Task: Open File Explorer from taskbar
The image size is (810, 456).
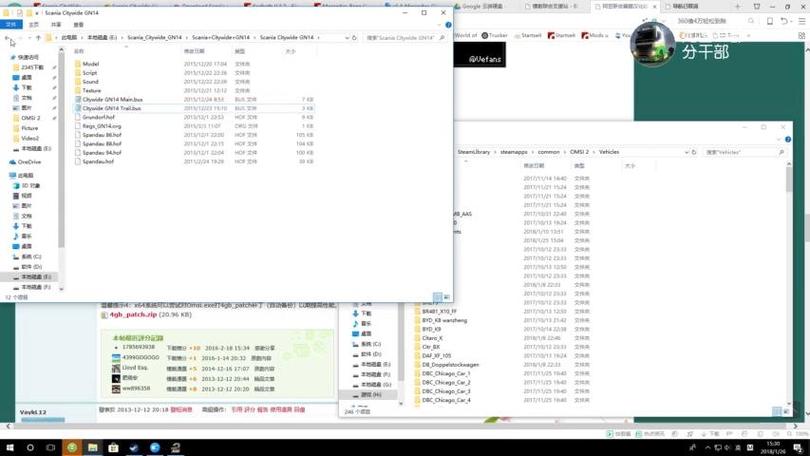Action: click(x=92, y=448)
